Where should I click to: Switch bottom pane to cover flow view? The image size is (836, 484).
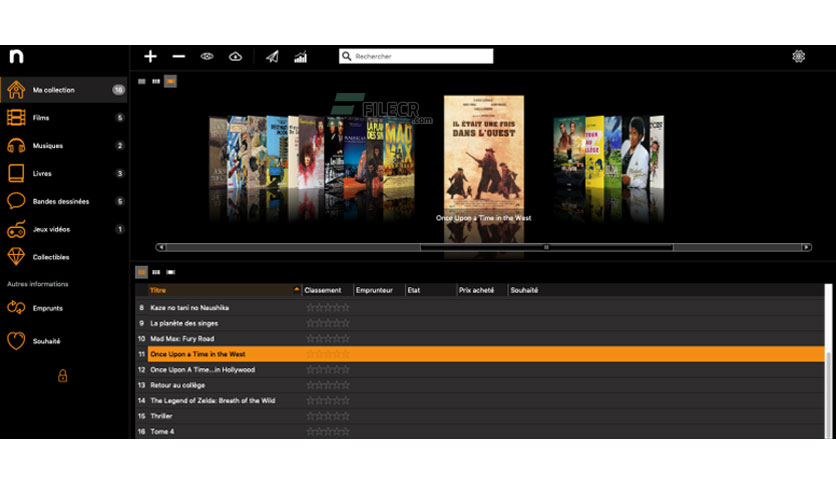point(171,272)
